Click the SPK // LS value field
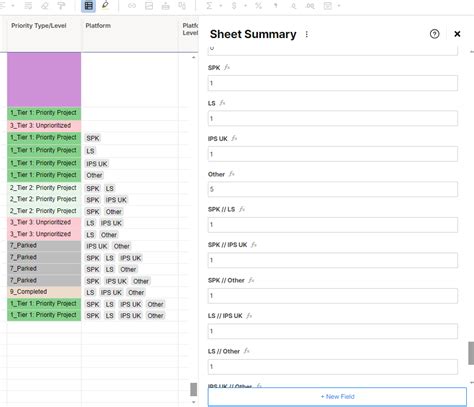This screenshot has height=407, width=474. pyautogui.click(x=333, y=225)
